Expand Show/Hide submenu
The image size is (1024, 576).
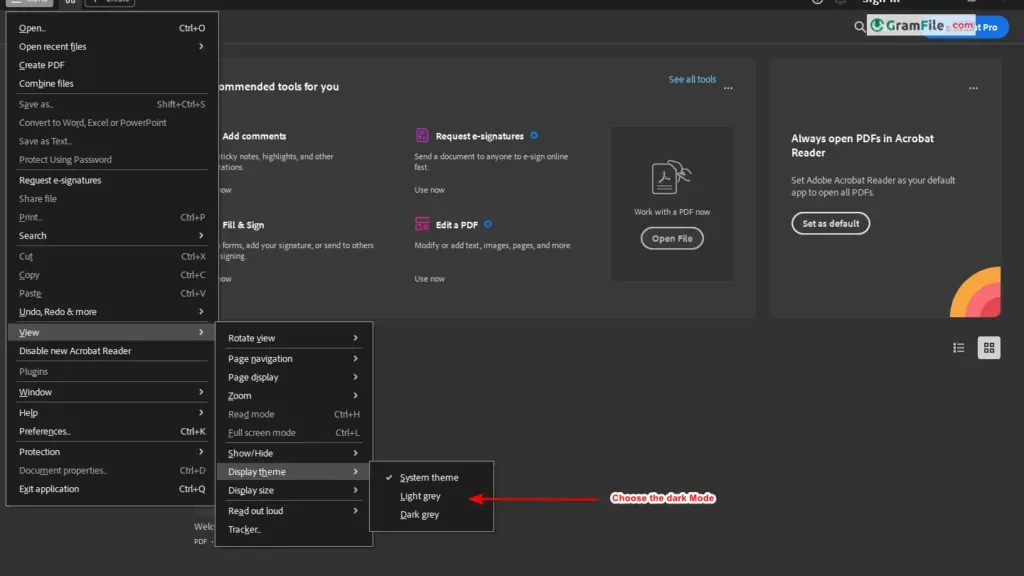coord(293,453)
